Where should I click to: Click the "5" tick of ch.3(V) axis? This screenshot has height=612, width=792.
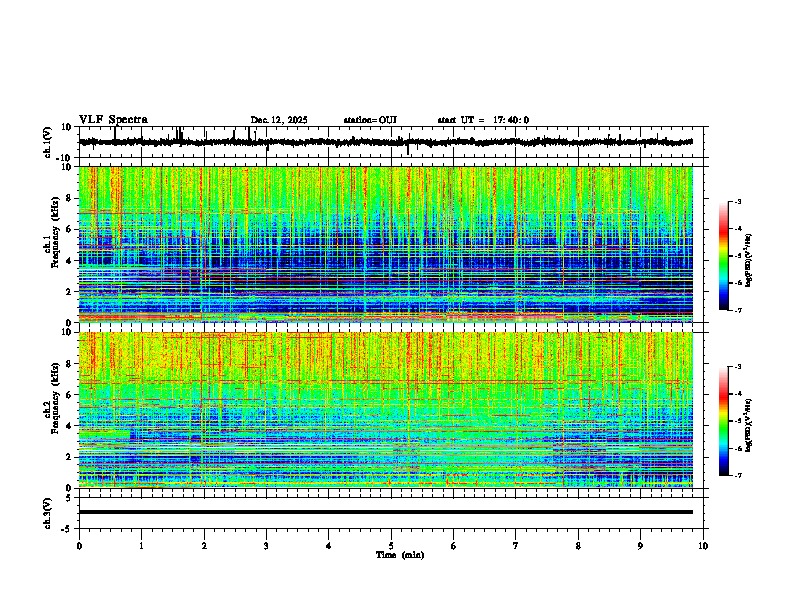tap(69, 497)
